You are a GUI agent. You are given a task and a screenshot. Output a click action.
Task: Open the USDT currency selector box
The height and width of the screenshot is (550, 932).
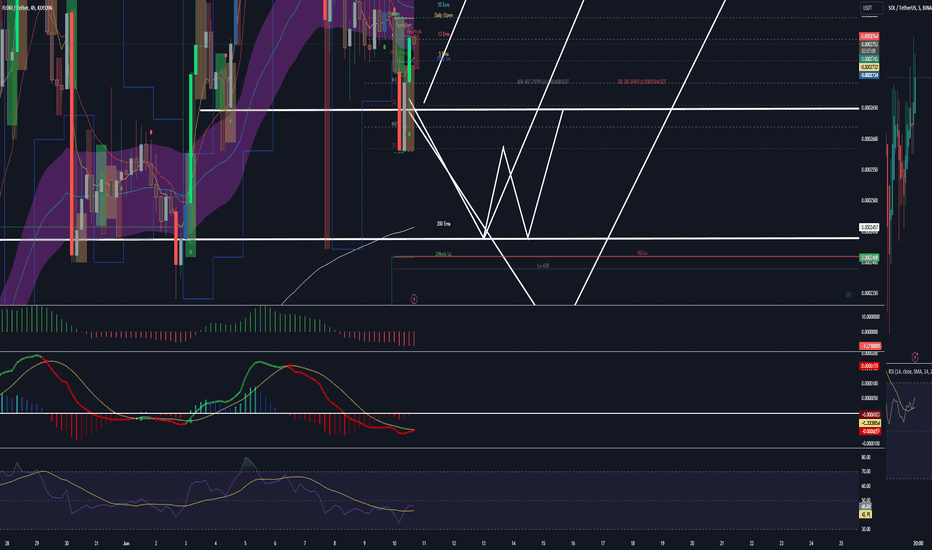871,8
